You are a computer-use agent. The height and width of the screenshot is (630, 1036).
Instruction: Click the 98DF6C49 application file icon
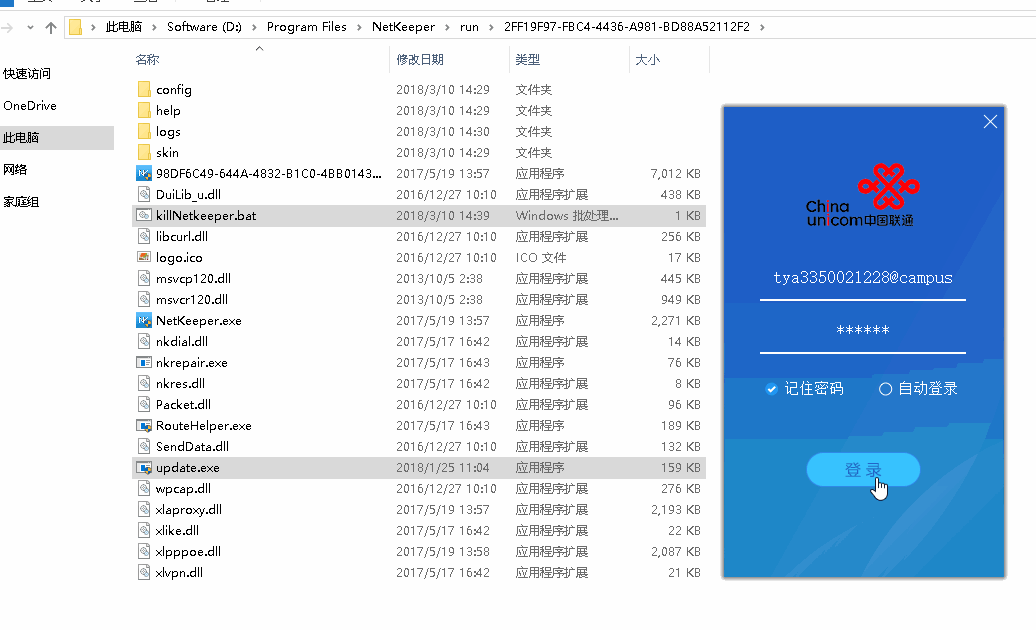tap(144, 174)
